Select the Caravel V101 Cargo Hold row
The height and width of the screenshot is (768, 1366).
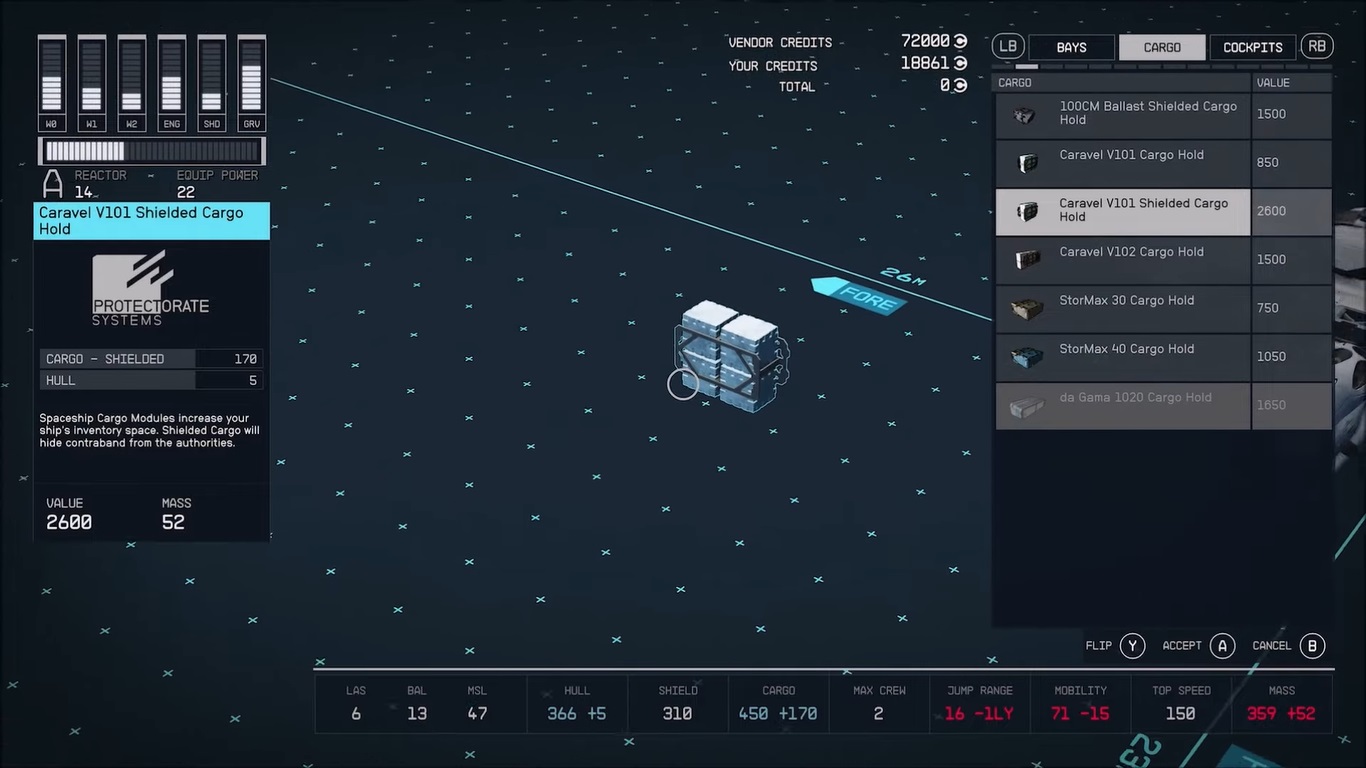[1163, 163]
